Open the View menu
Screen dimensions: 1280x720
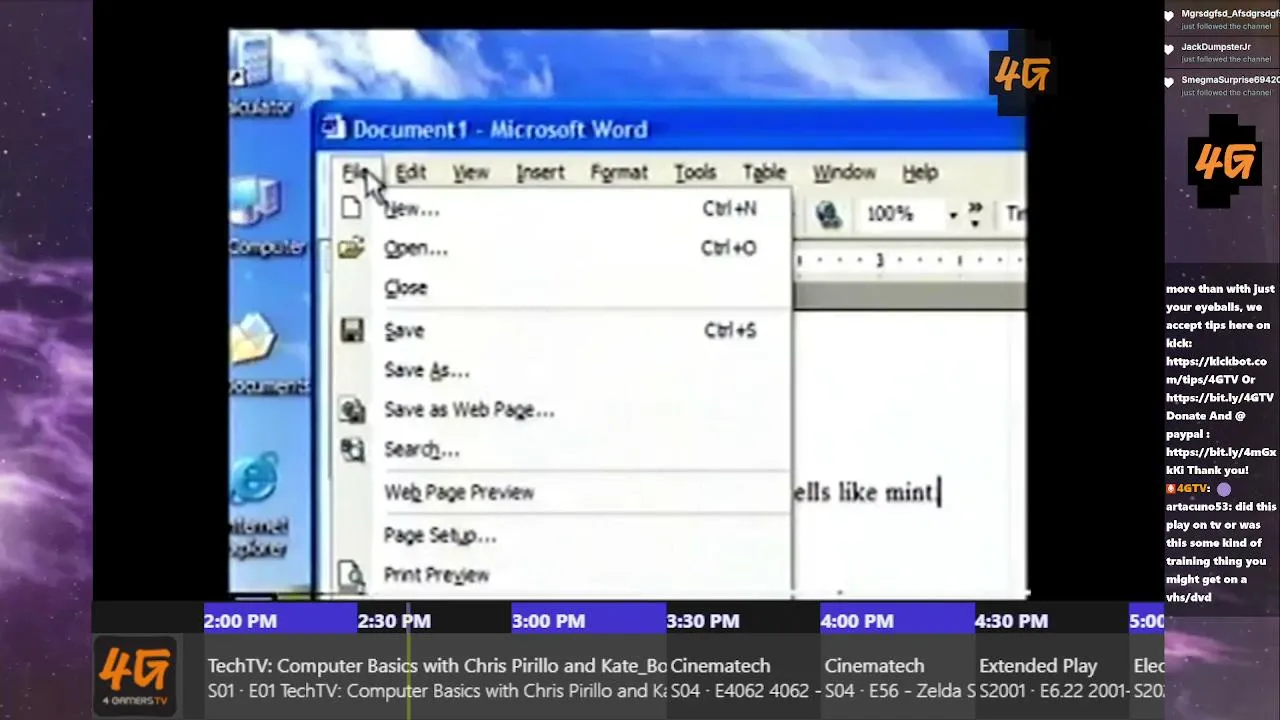470,173
